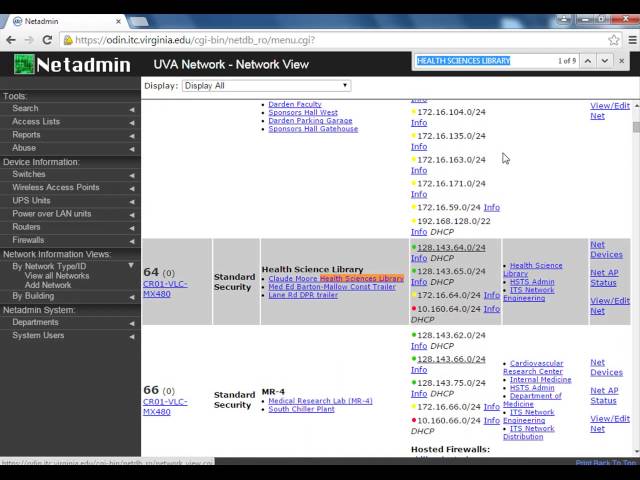Jump to previous find match arrow
This screenshot has width=640, height=480.
pos(588,61)
